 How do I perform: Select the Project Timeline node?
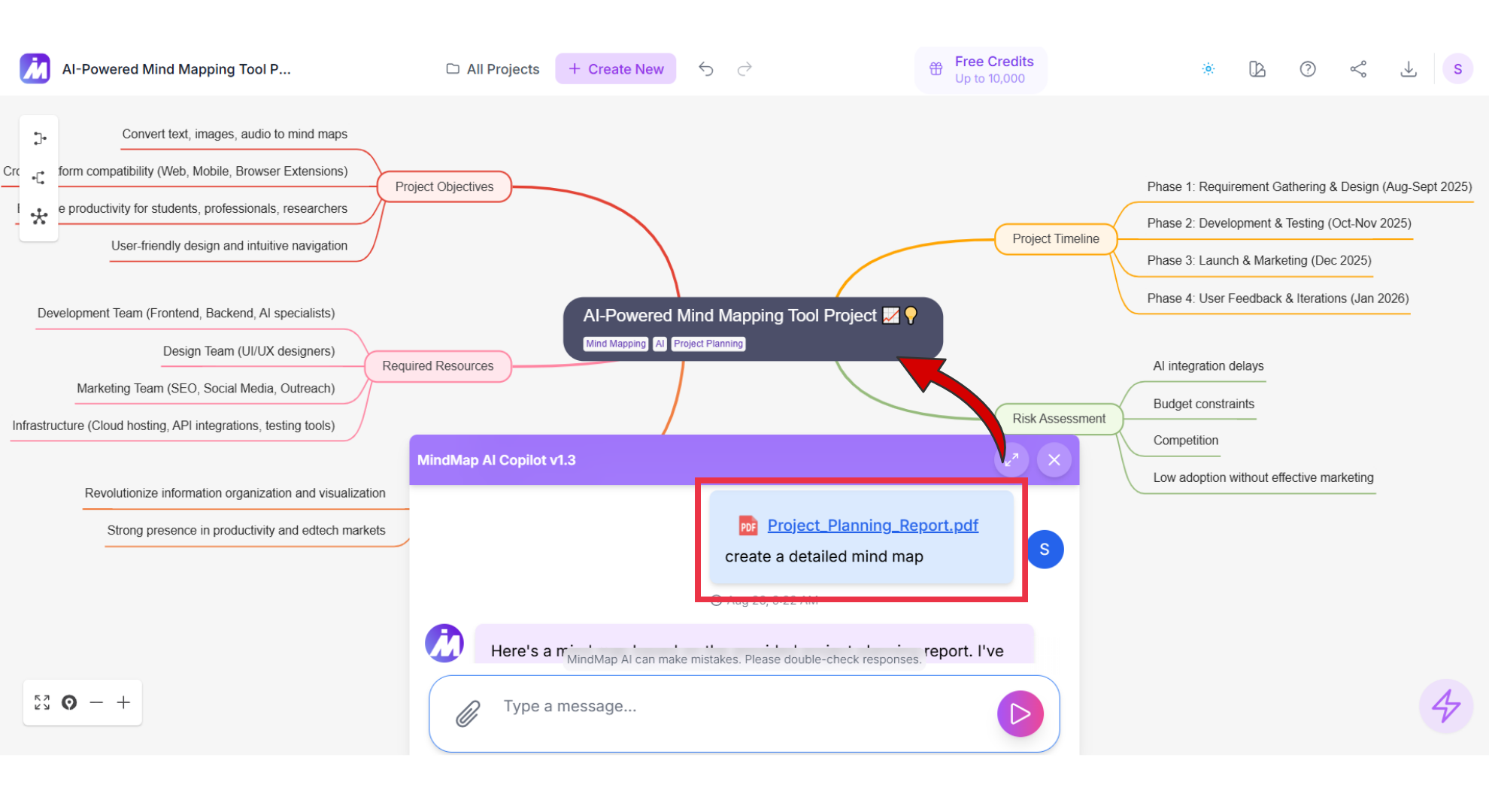1056,239
